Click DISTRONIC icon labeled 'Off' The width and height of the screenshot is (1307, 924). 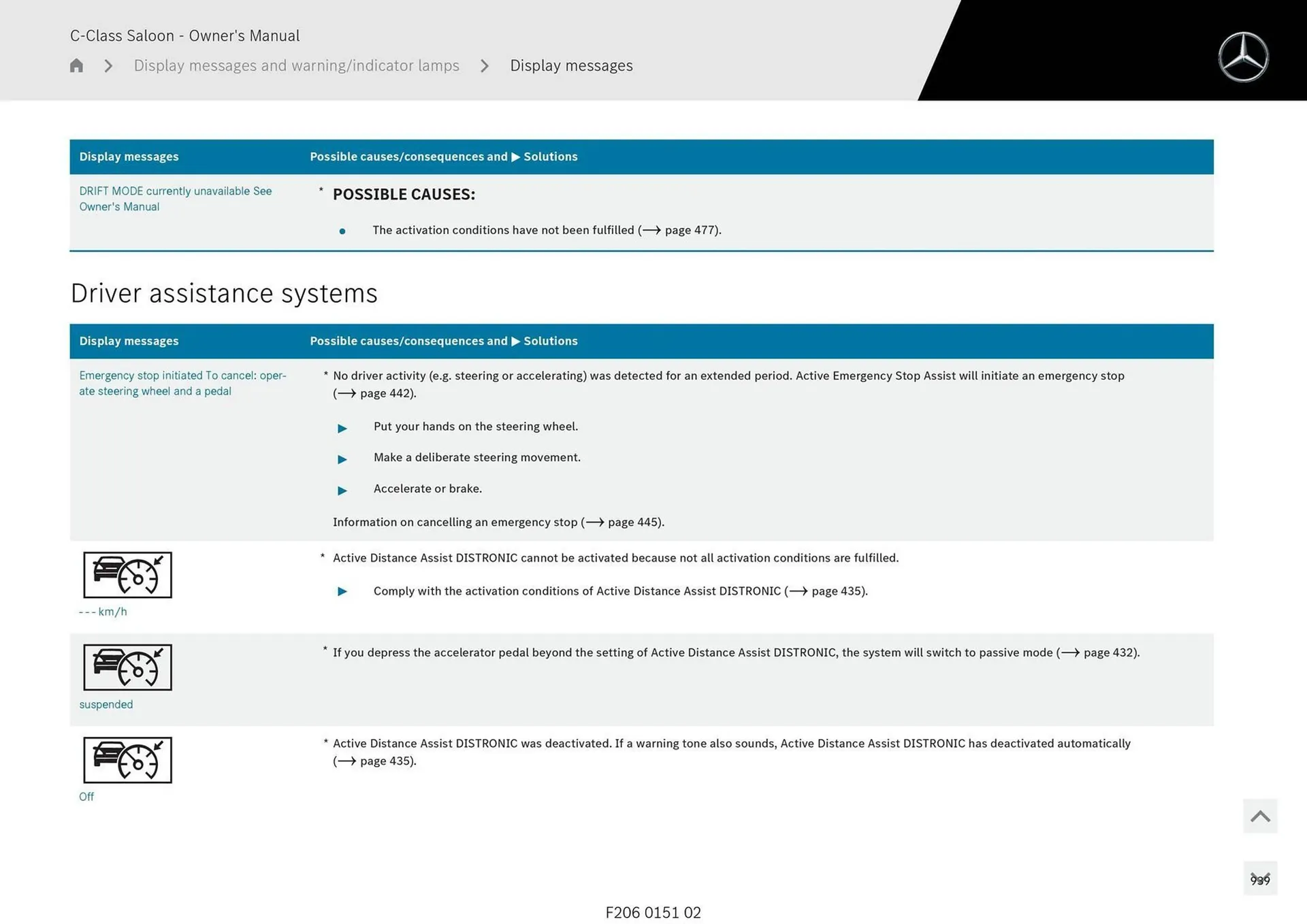tap(127, 760)
